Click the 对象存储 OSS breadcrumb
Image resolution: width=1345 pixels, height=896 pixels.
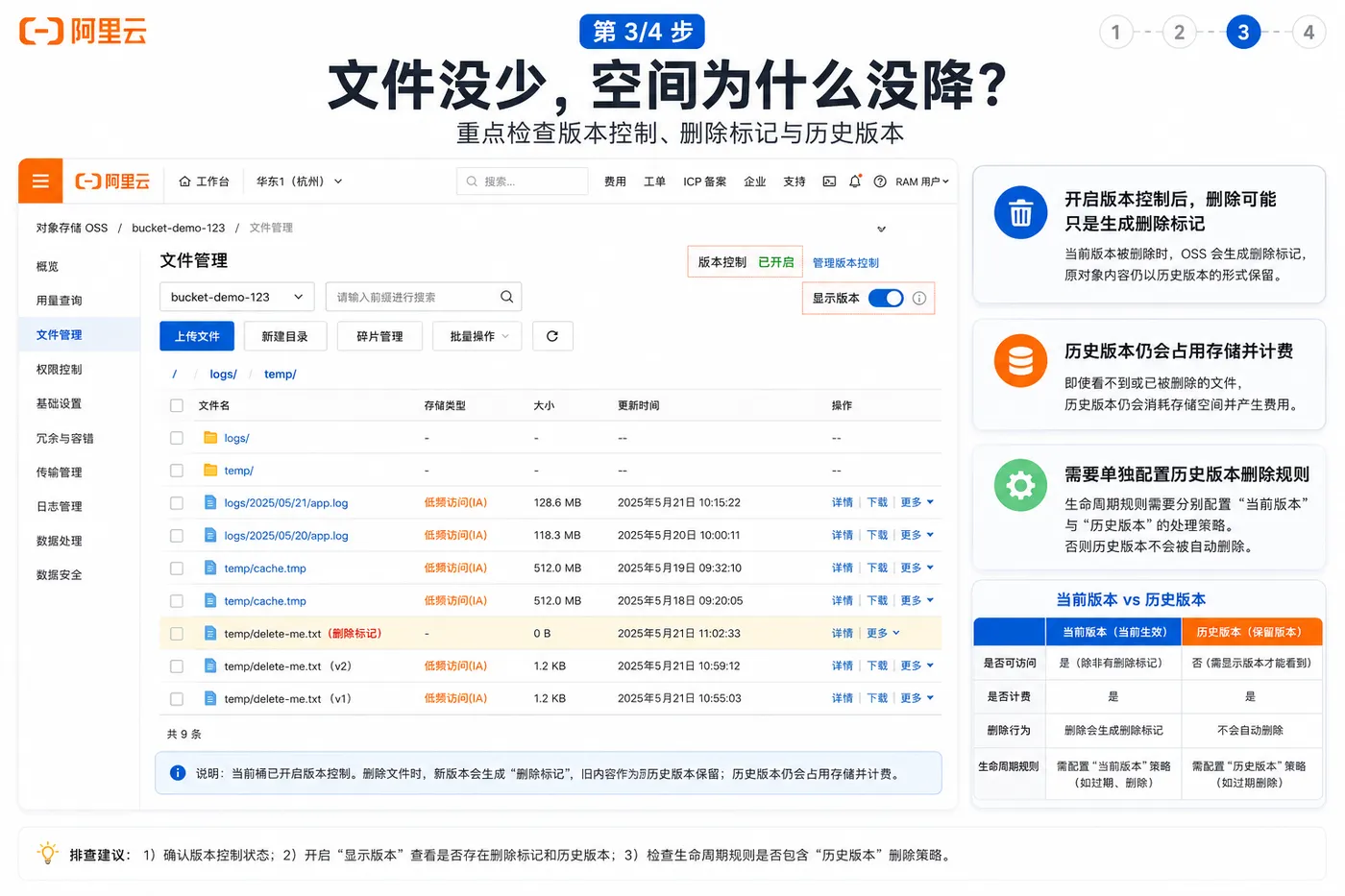point(72,228)
